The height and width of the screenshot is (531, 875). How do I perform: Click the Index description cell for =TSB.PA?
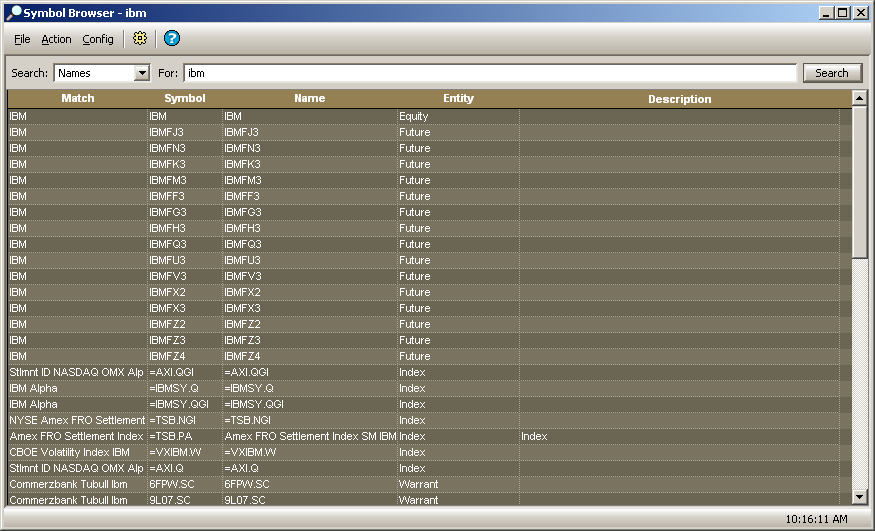pyautogui.click(x=679, y=436)
